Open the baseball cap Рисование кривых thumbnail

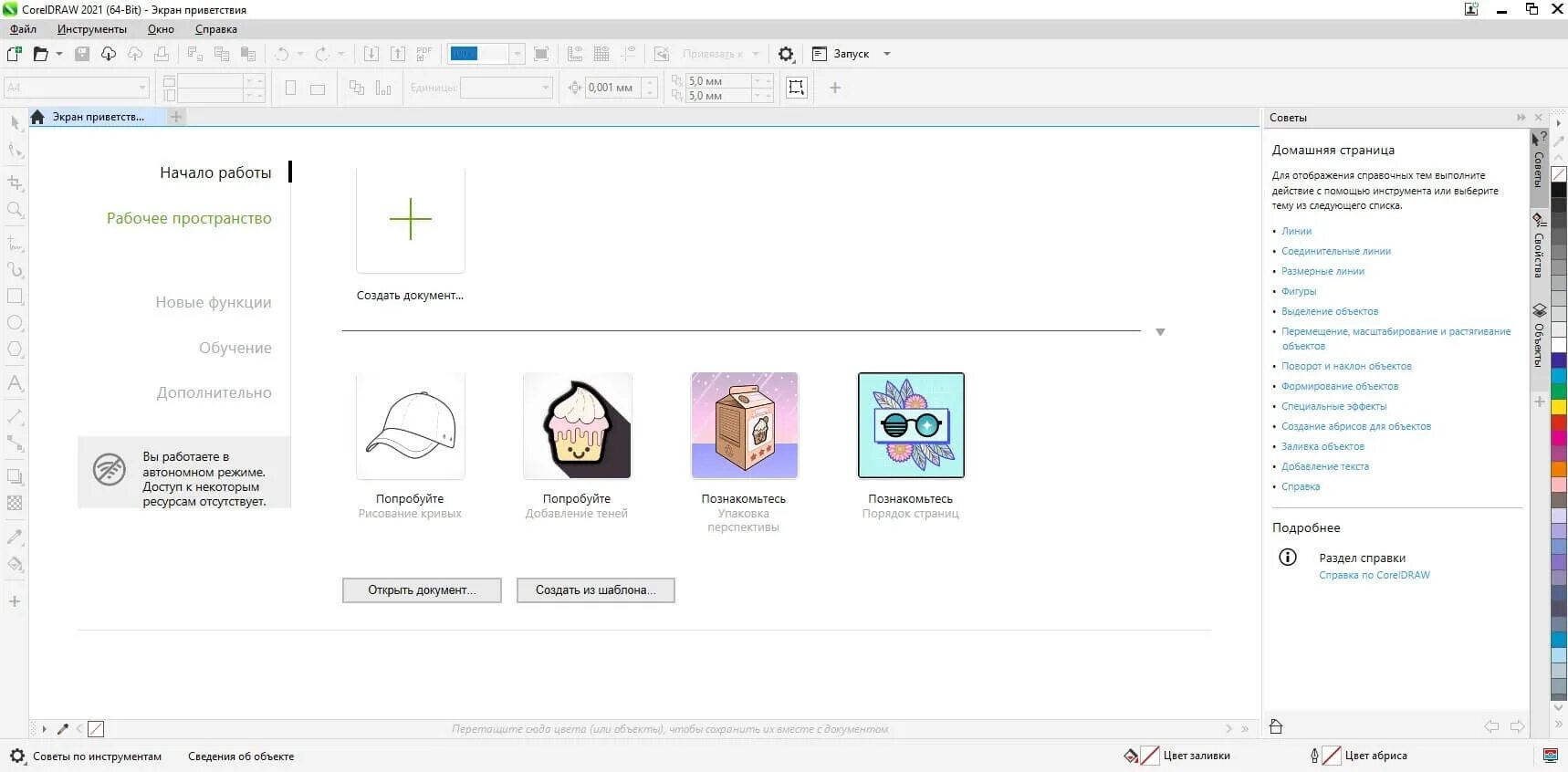click(x=411, y=425)
